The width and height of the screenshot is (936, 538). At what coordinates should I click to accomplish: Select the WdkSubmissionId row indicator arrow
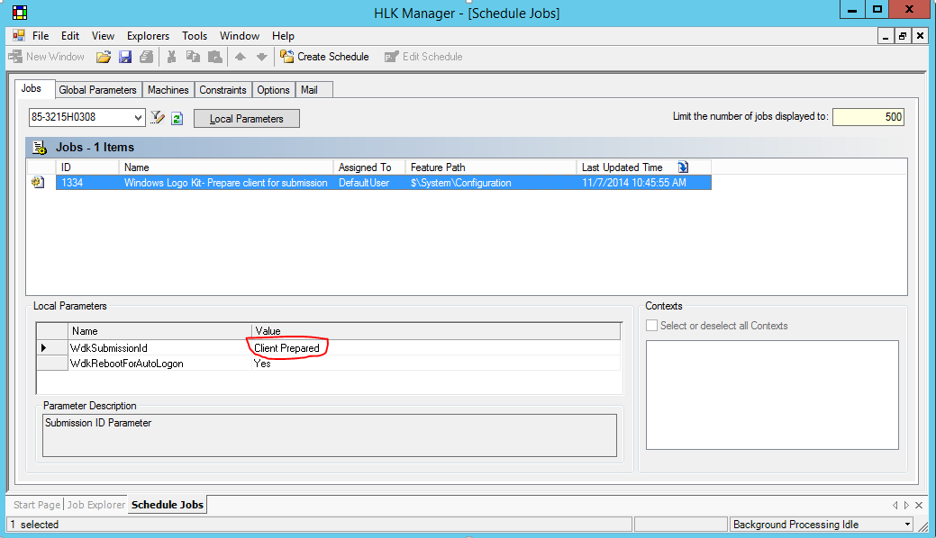tap(44, 348)
